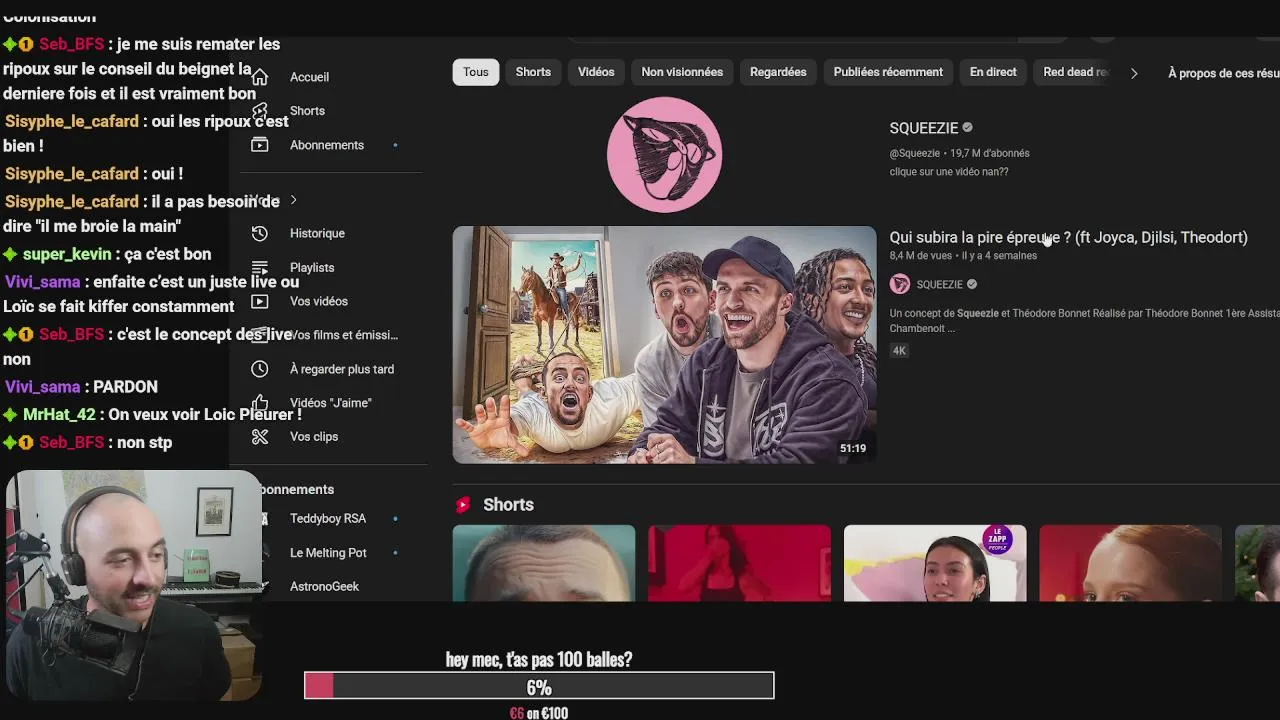This screenshot has height=720, width=1280.
Task: Open Vidéos "J'aime" in sidebar
Action: [330, 403]
